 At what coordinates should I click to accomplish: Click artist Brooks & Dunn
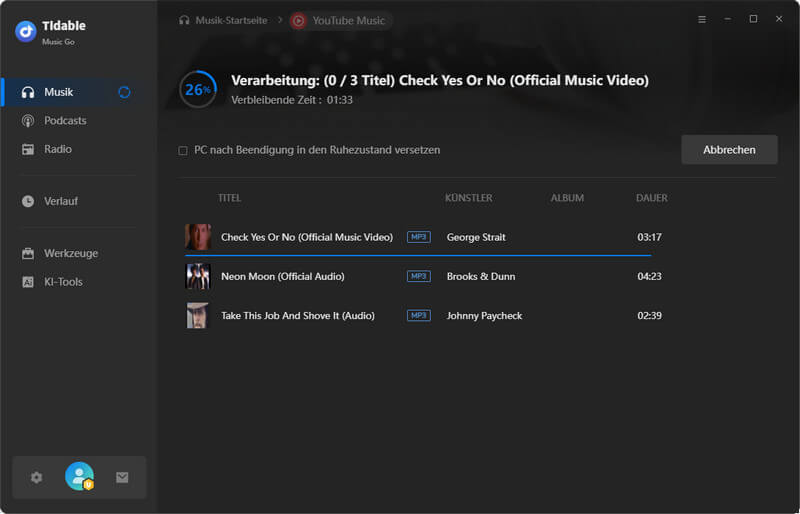481,276
